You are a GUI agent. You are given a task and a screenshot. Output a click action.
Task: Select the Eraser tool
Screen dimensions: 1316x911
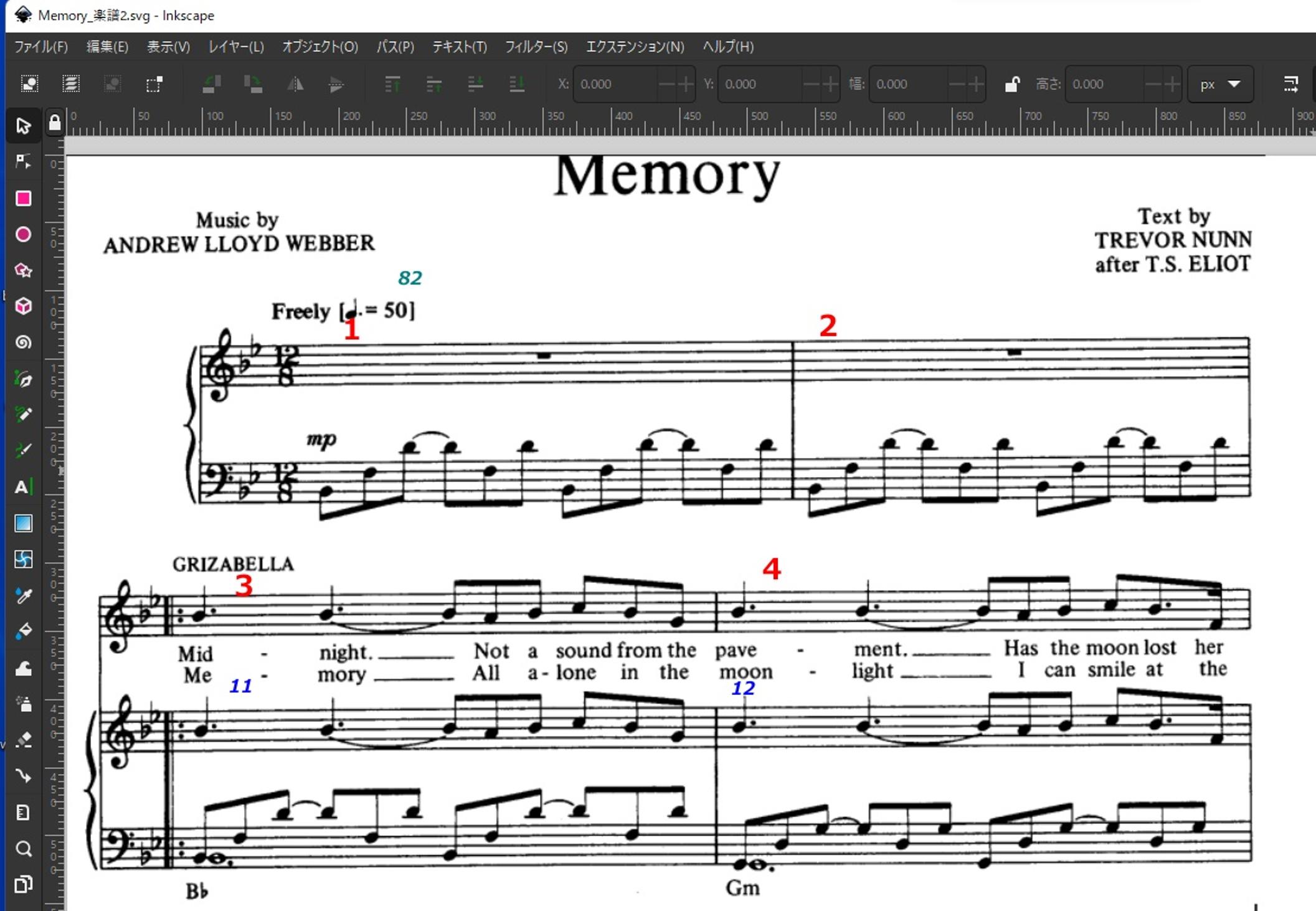coord(23,740)
